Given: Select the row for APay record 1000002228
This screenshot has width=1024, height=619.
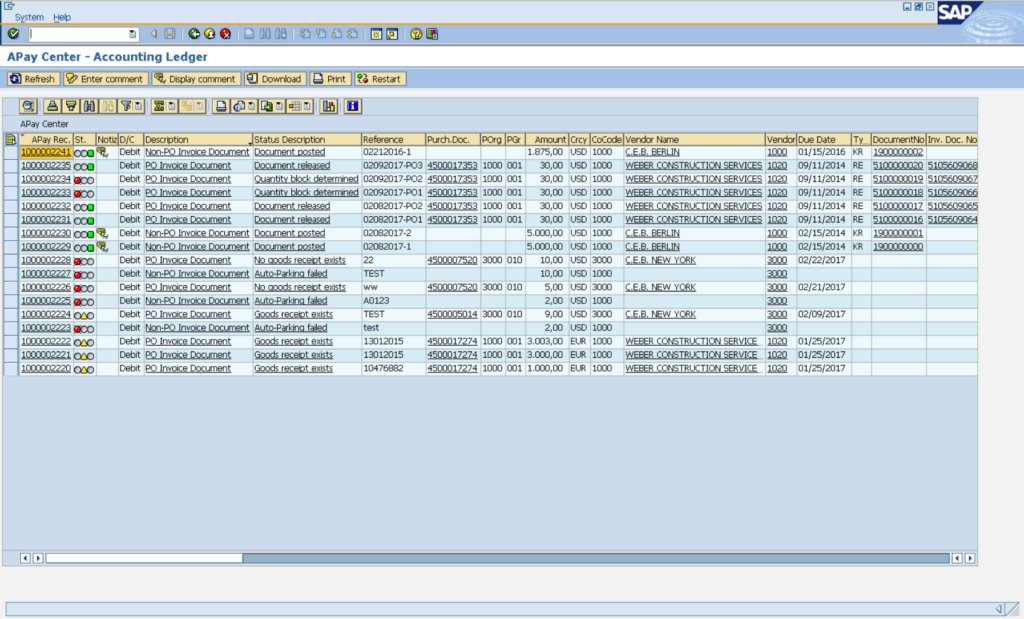Looking at the screenshot, I should pos(11,260).
